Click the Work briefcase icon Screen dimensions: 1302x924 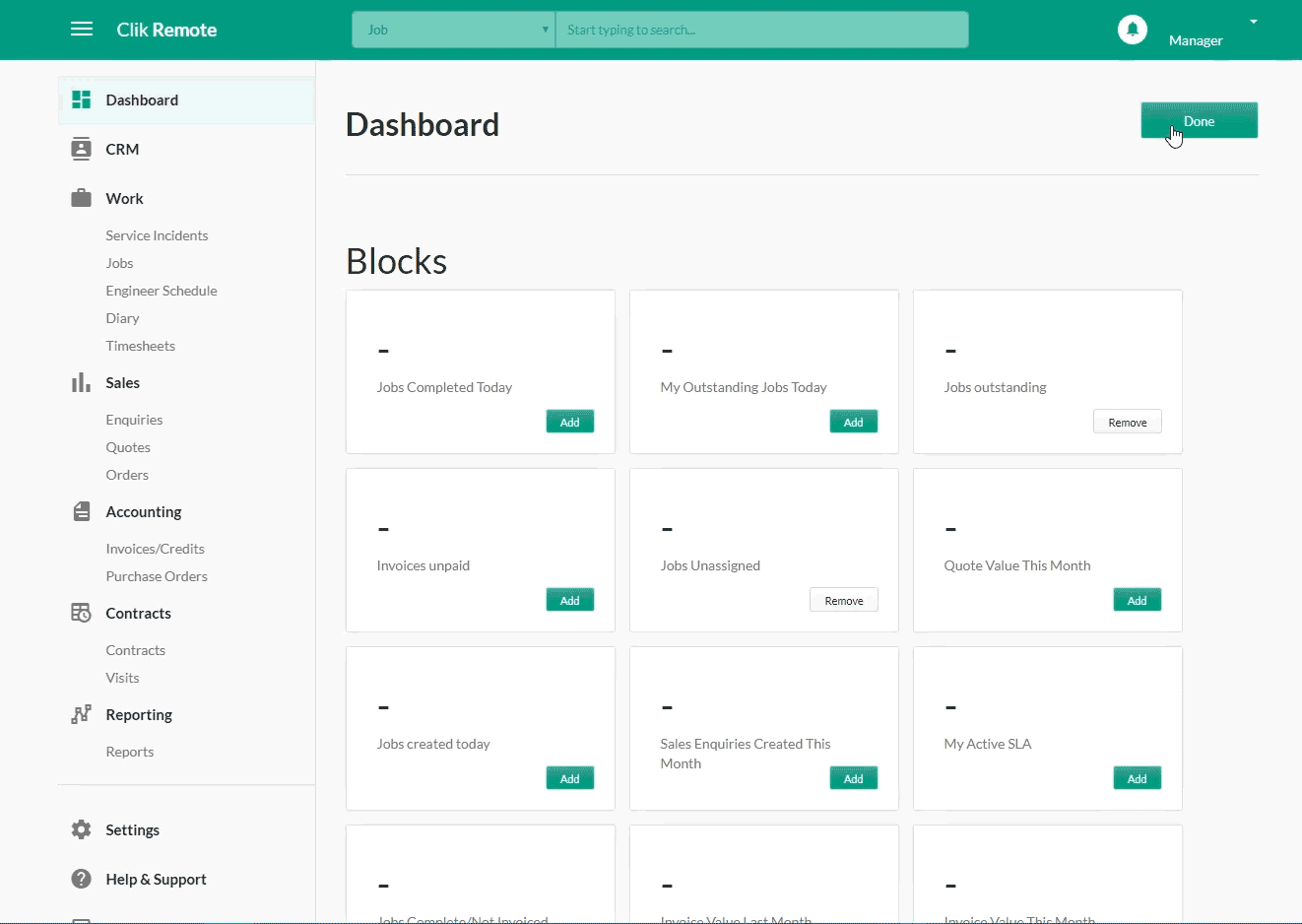pos(80,197)
